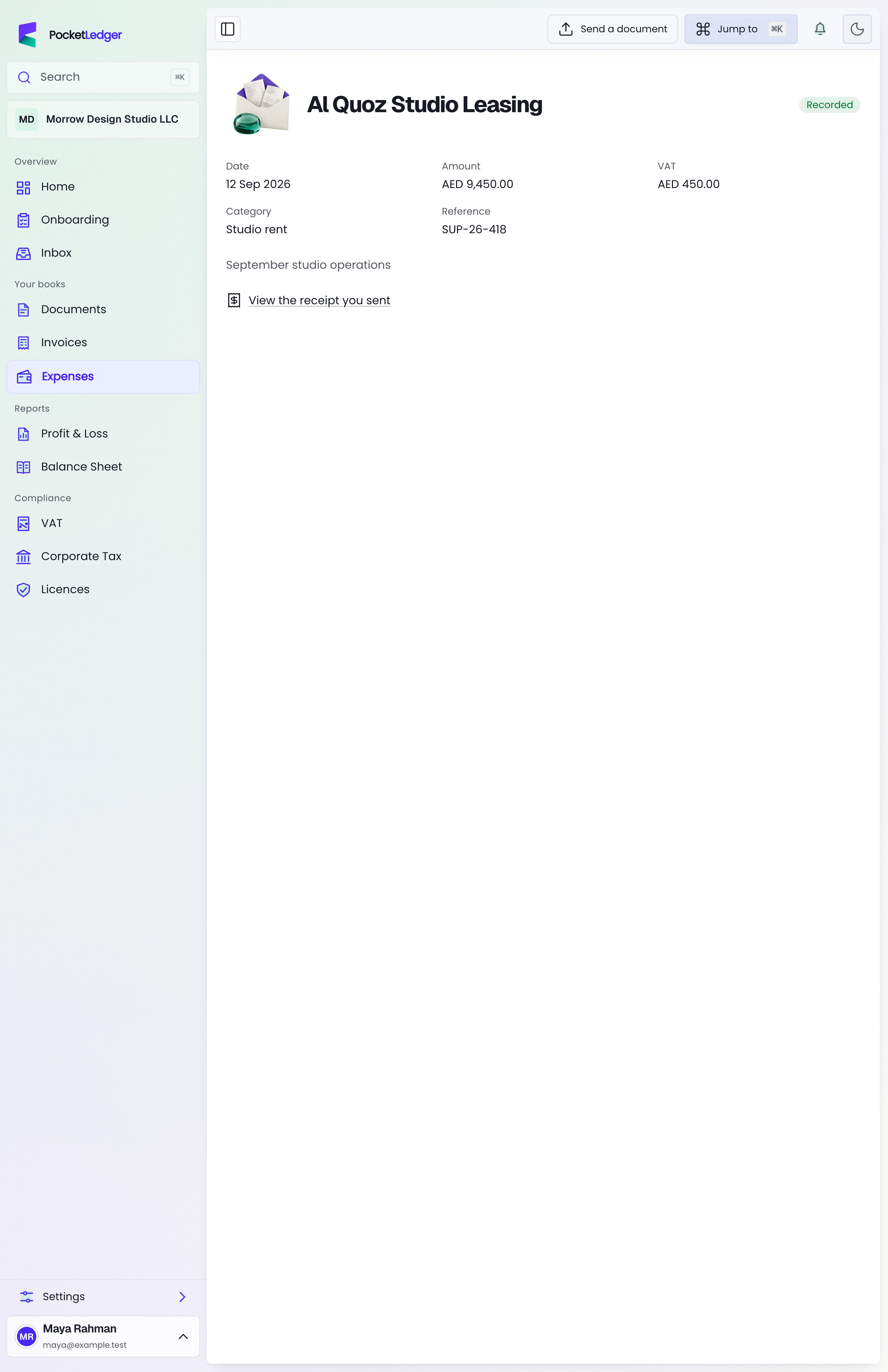
Task: Open Profit & Loss report icon
Action: pos(23,434)
